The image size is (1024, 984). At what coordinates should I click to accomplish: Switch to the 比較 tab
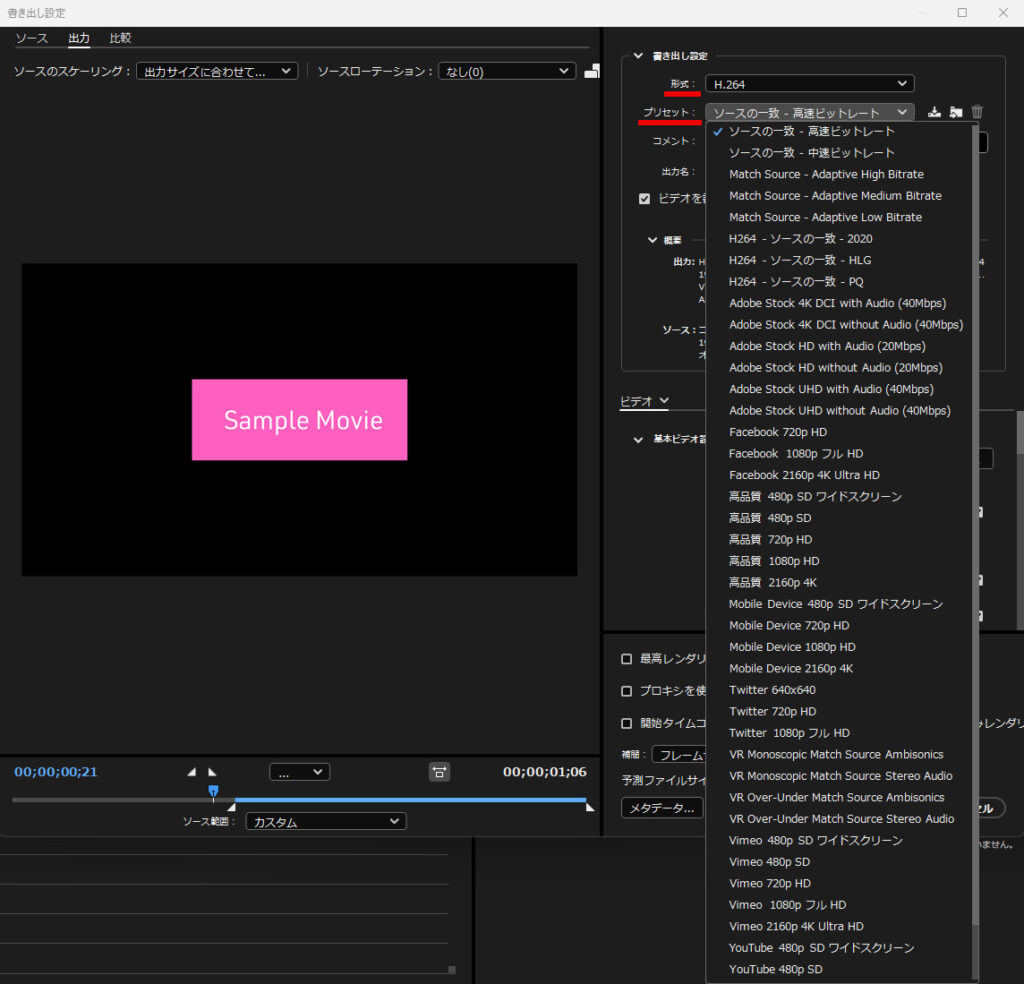click(120, 38)
